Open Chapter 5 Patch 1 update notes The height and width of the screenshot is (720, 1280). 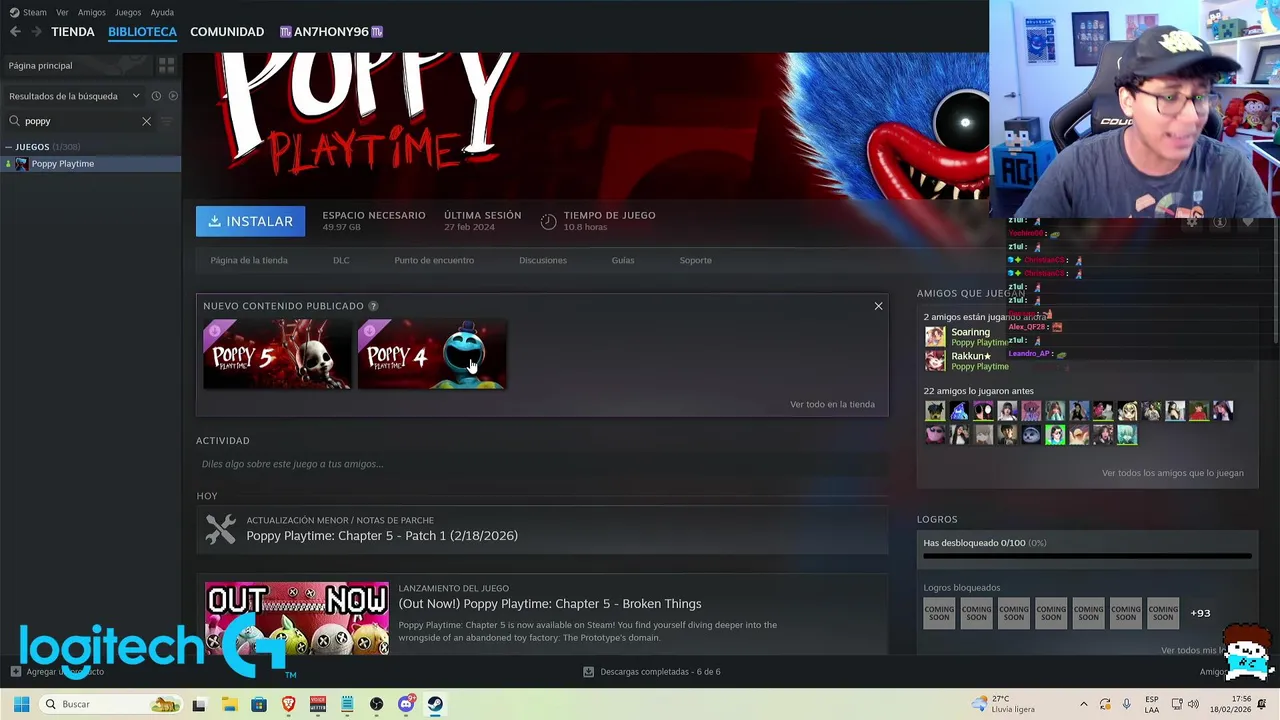pyautogui.click(x=382, y=536)
